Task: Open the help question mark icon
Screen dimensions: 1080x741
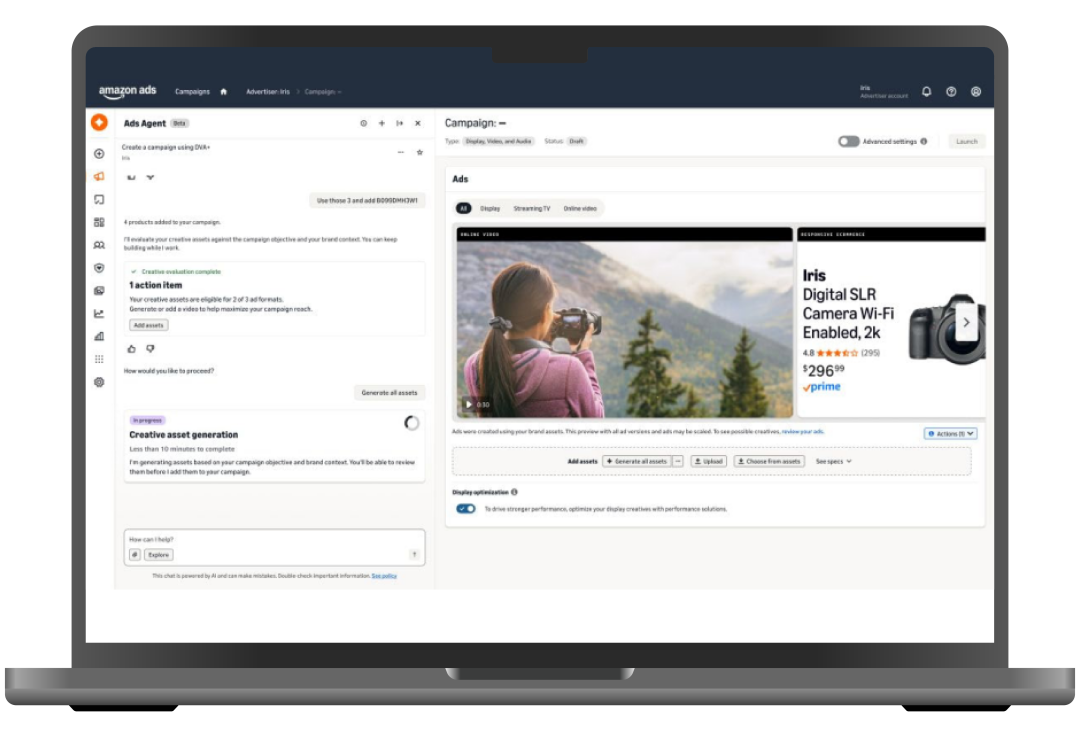Action: [951, 92]
